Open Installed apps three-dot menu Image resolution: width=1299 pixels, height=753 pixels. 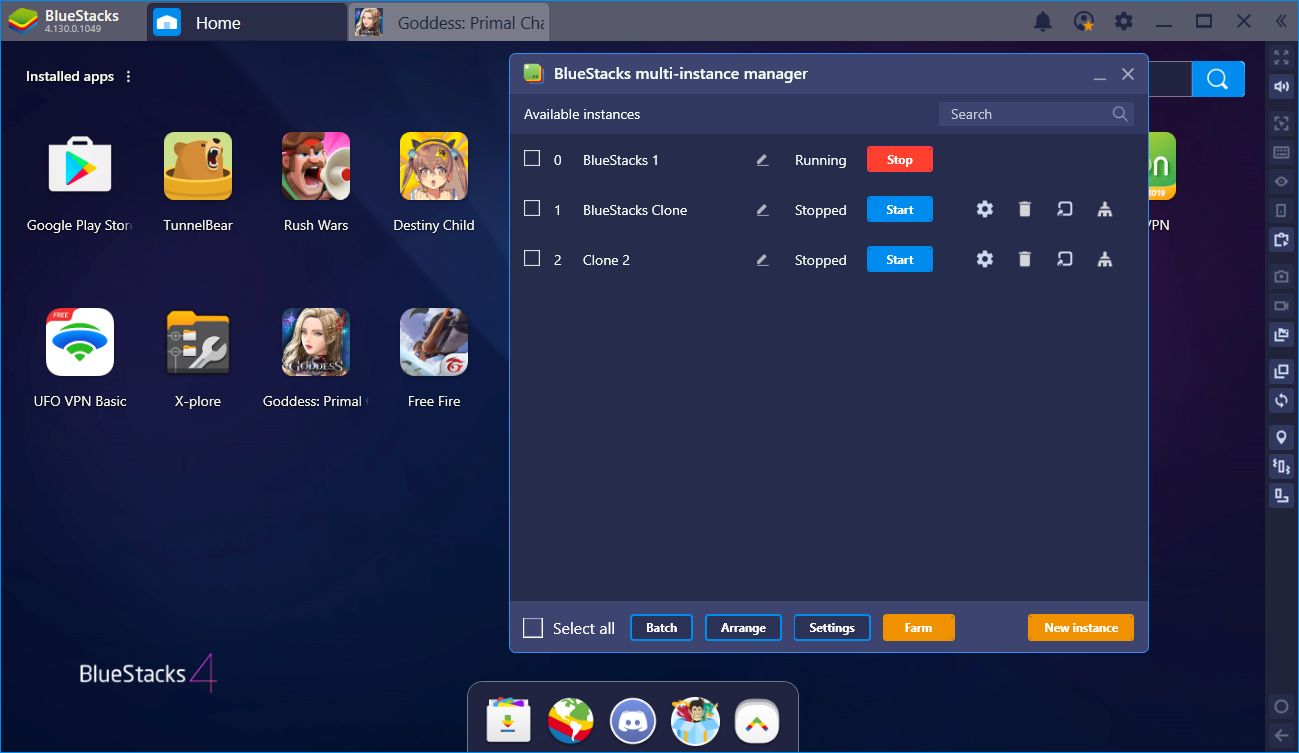coord(128,76)
